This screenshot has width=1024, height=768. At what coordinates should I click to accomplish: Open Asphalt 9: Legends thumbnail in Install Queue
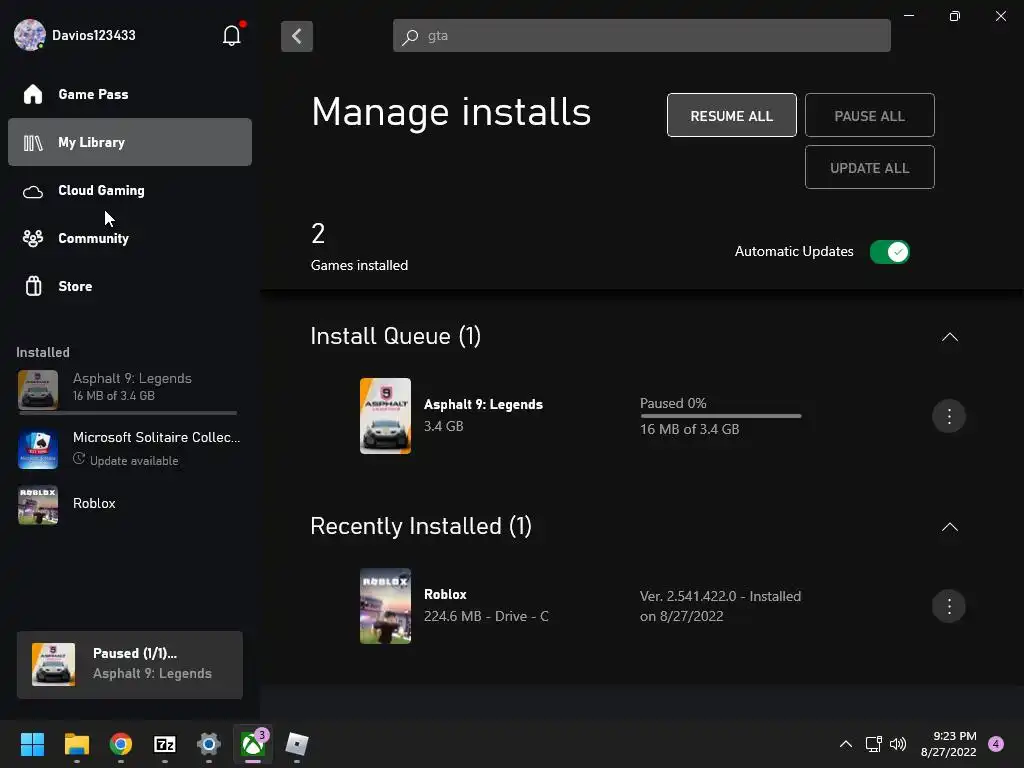385,416
